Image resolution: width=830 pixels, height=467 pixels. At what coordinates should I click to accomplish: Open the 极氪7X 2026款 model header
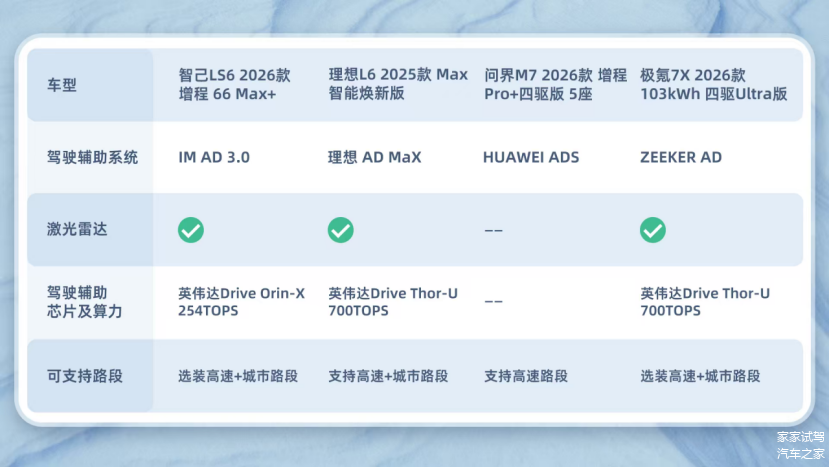click(714, 85)
